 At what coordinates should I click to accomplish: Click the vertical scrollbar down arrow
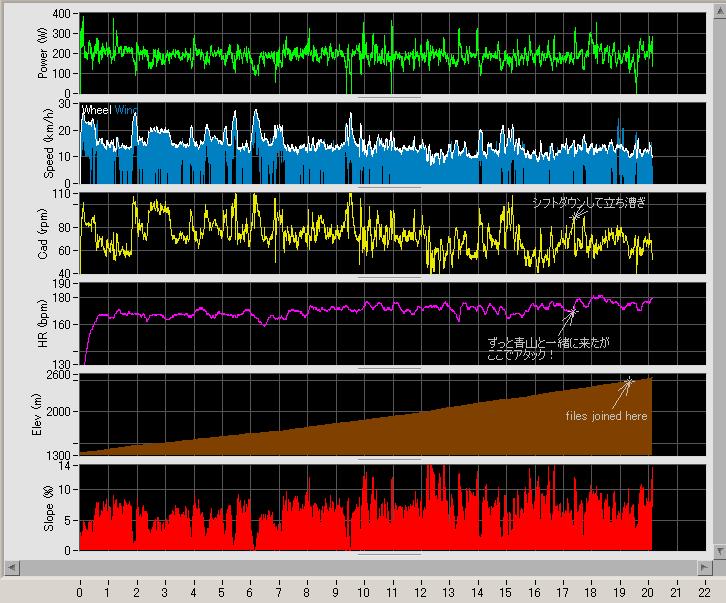point(719,552)
